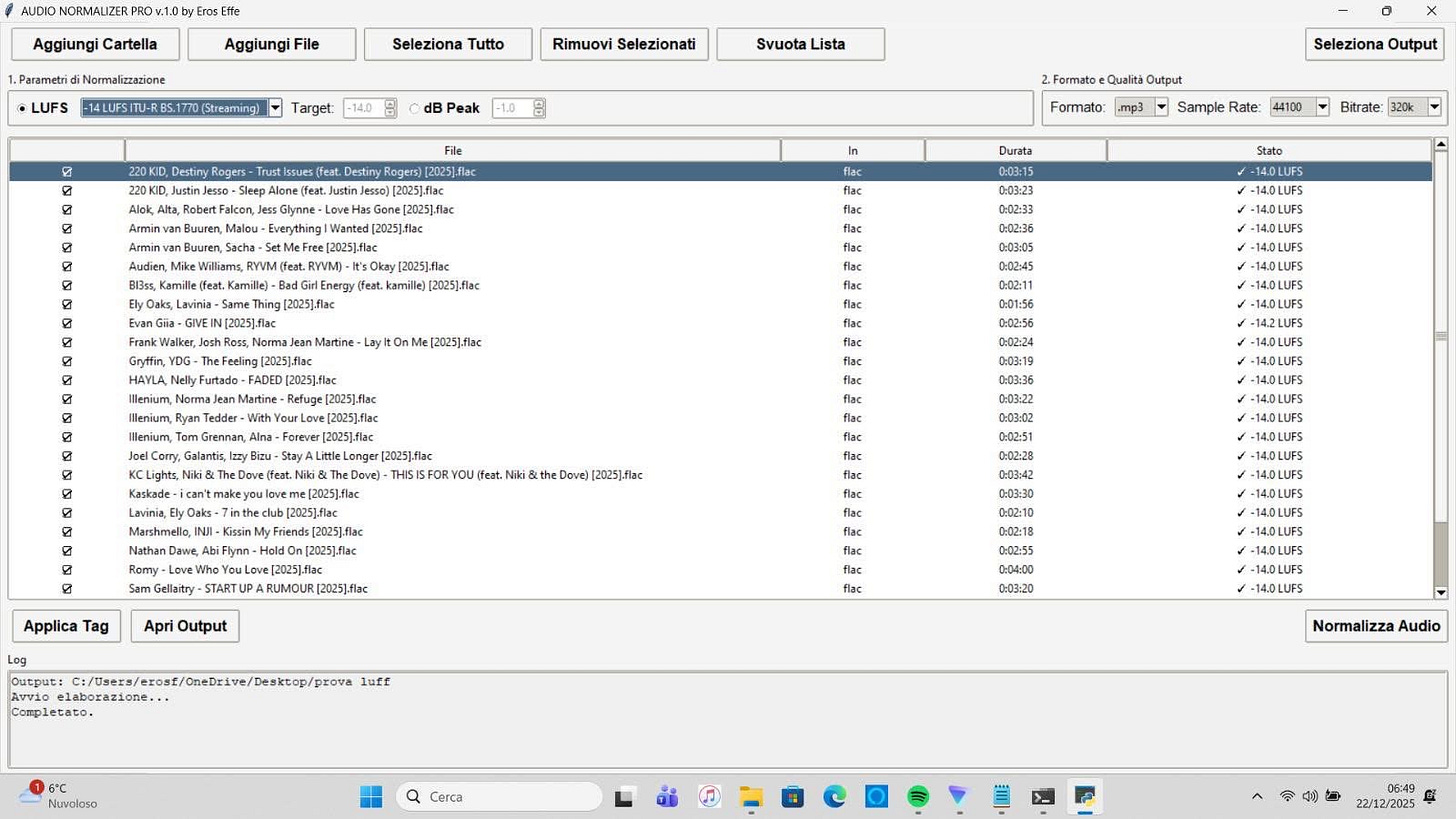The image size is (1456, 819).
Task: Click the Durata column header
Action: tap(1015, 151)
